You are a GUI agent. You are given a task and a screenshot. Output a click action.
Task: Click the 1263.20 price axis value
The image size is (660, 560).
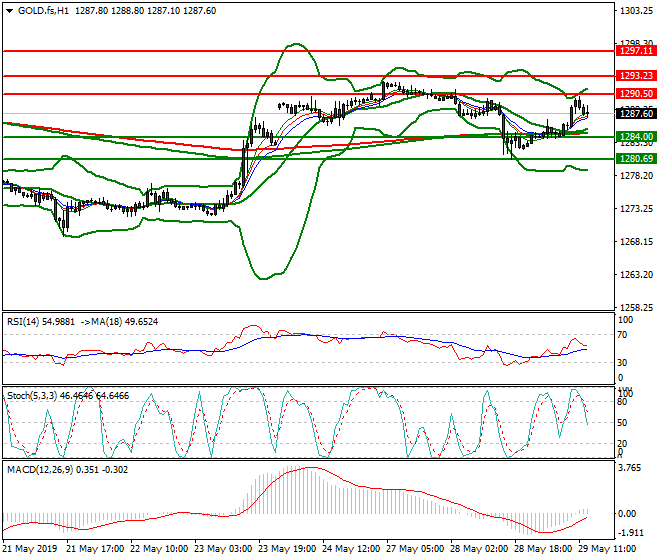pyautogui.click(x=636, y=275)
